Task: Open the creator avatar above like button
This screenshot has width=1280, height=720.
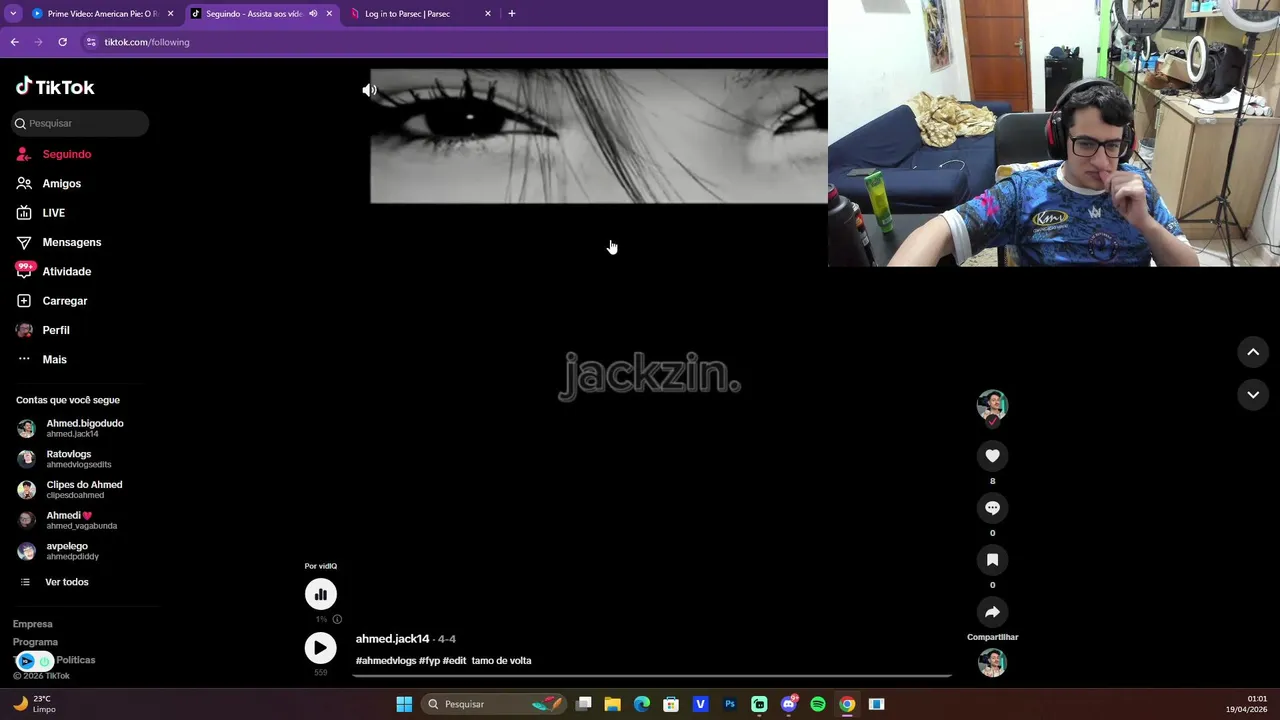Action: click(x=992, y=405)
